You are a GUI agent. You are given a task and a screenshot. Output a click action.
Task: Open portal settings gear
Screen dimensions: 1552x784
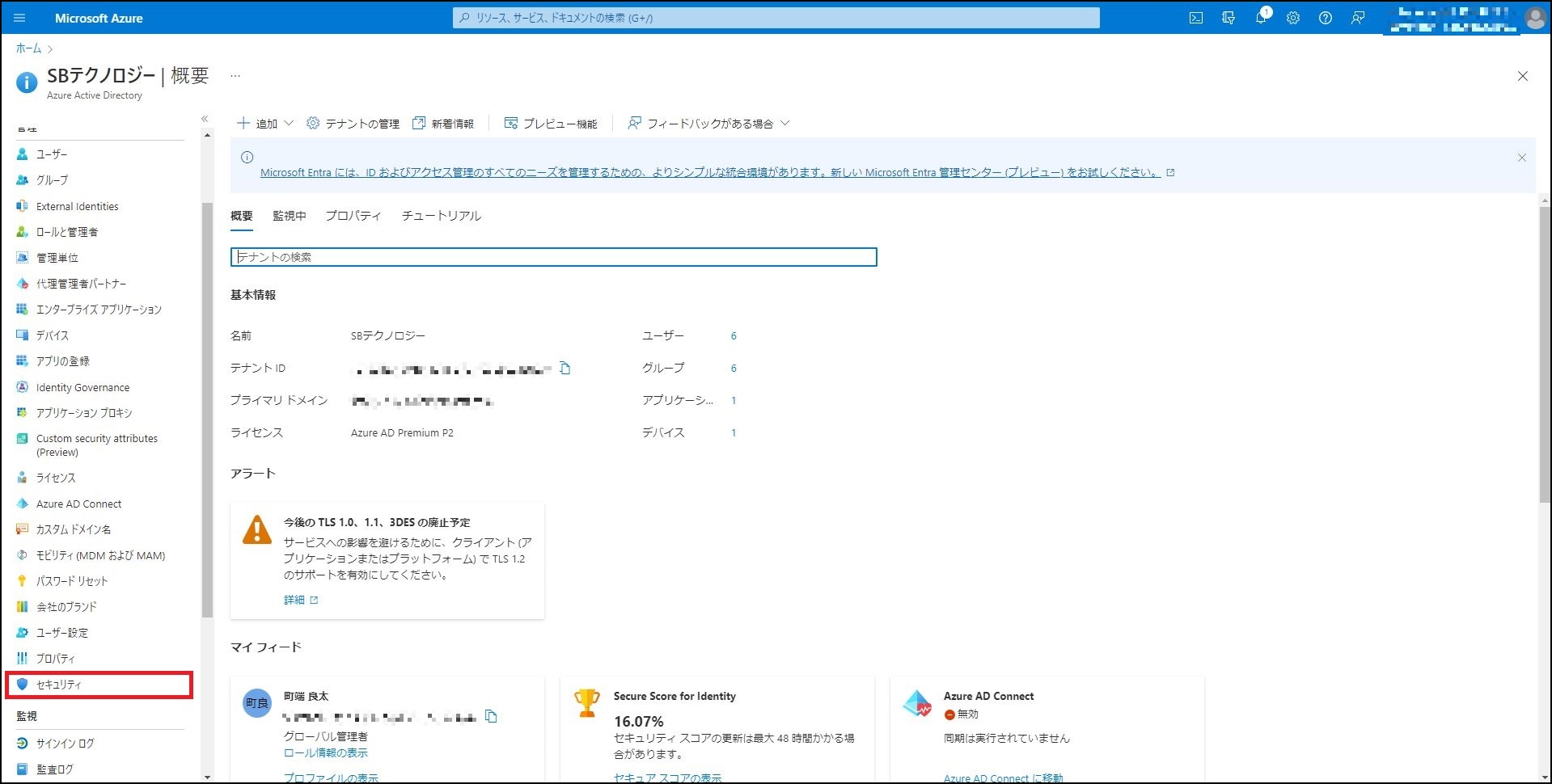1293,18
